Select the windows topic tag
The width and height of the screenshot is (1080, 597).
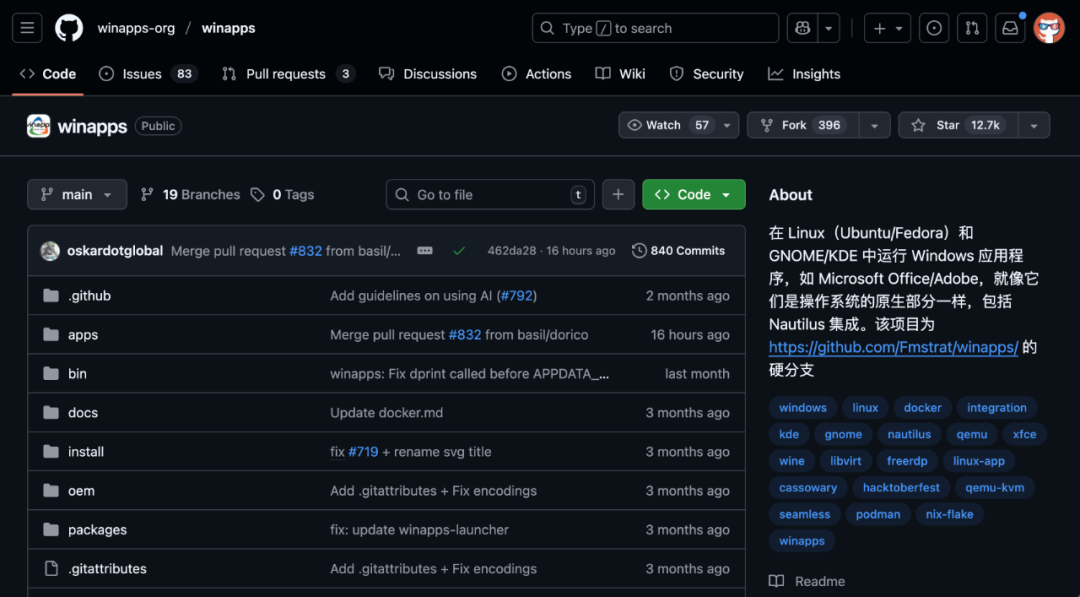[802, 408]
